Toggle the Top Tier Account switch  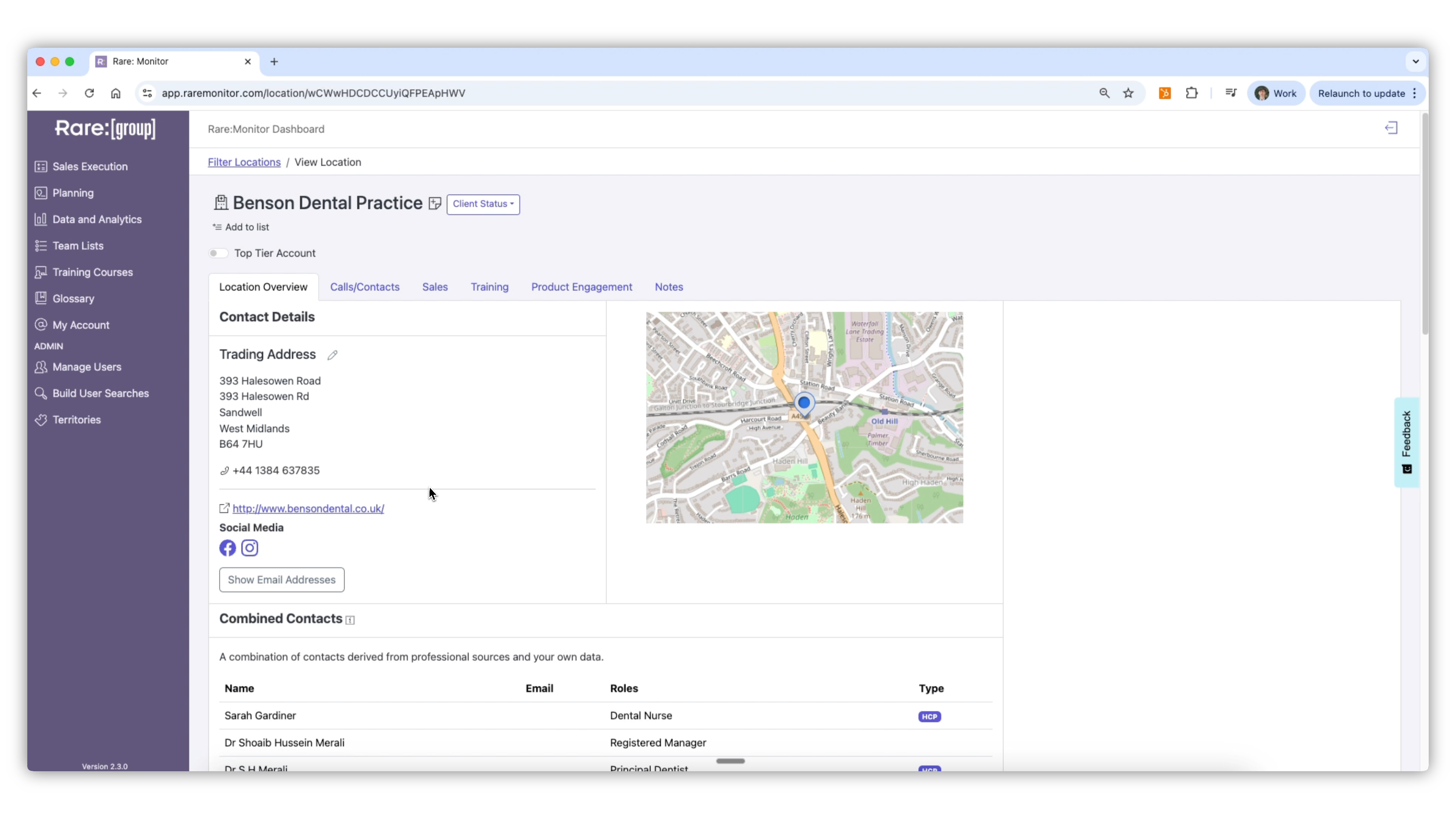[218, 253]
